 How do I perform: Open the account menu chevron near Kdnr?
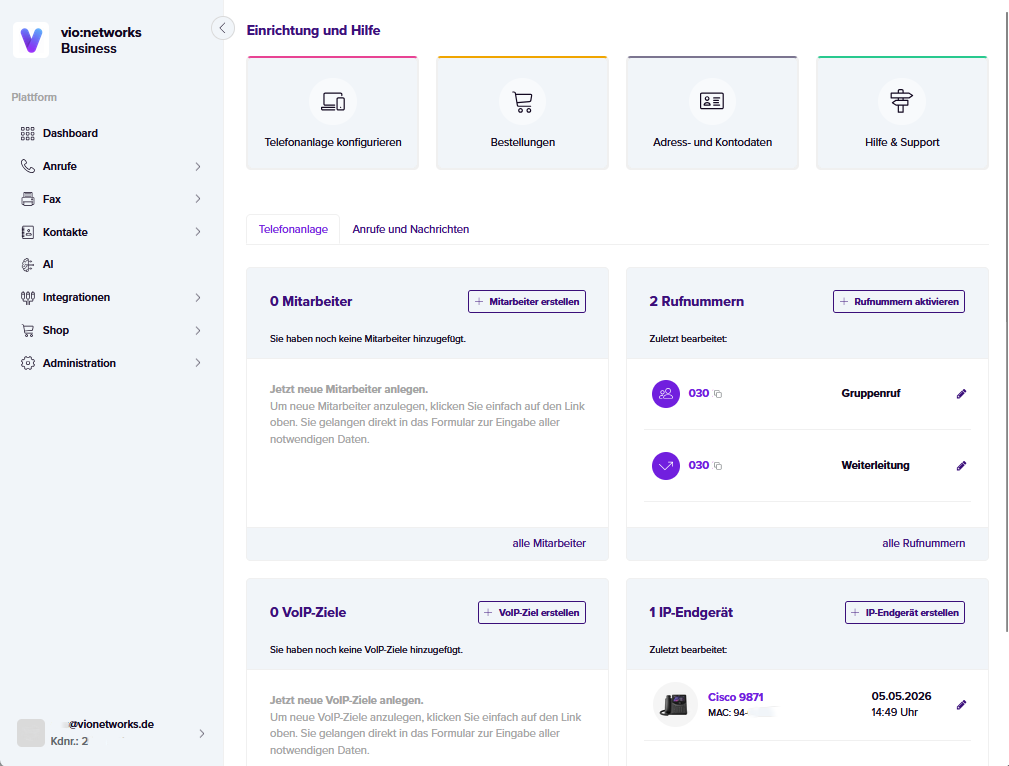[x=201, y=734]
